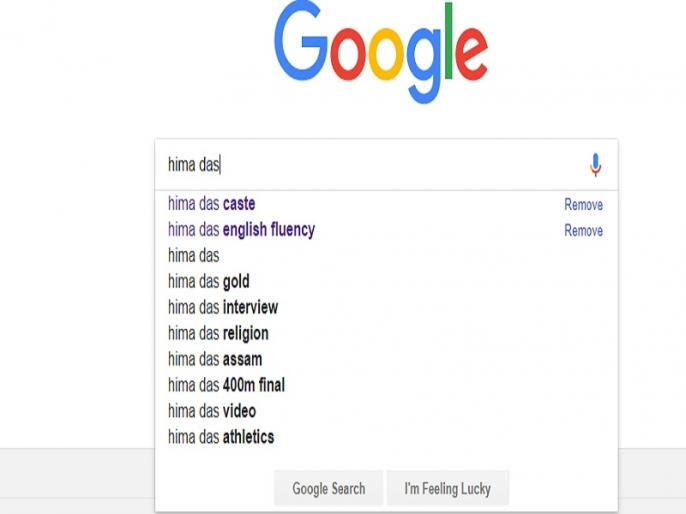Remove the 'hima das caste' history entry
Viewport: 686px width, 514px height.
(583, 204)
